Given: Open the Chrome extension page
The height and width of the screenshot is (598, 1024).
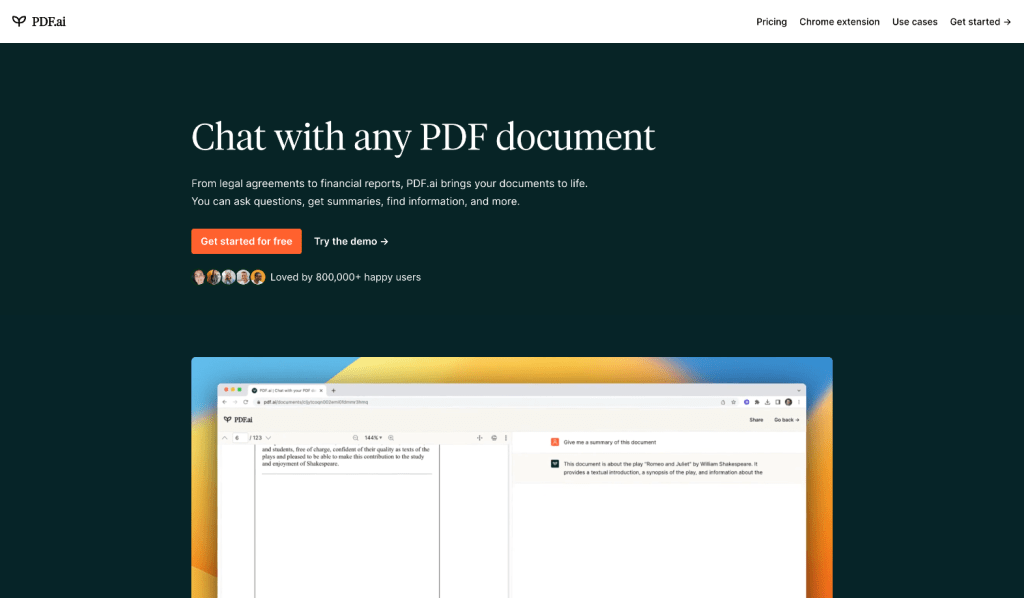Looking at the screenshot, I should 839,22.
